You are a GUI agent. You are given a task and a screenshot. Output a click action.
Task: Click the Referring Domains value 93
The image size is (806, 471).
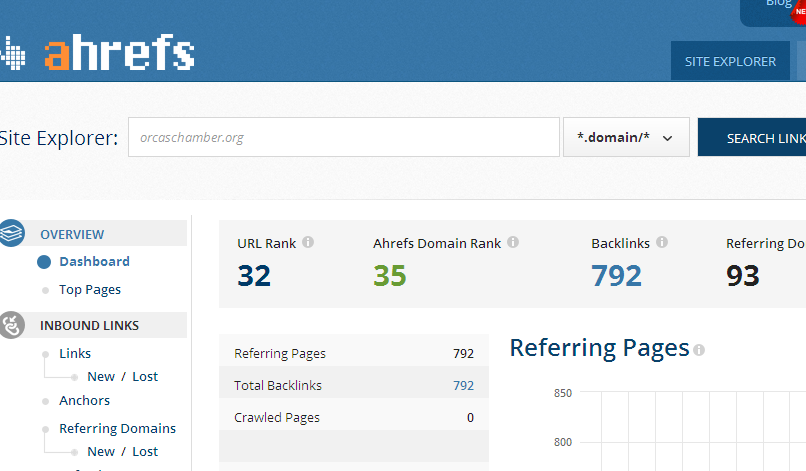pyautogui.click(x=742, y=276)
